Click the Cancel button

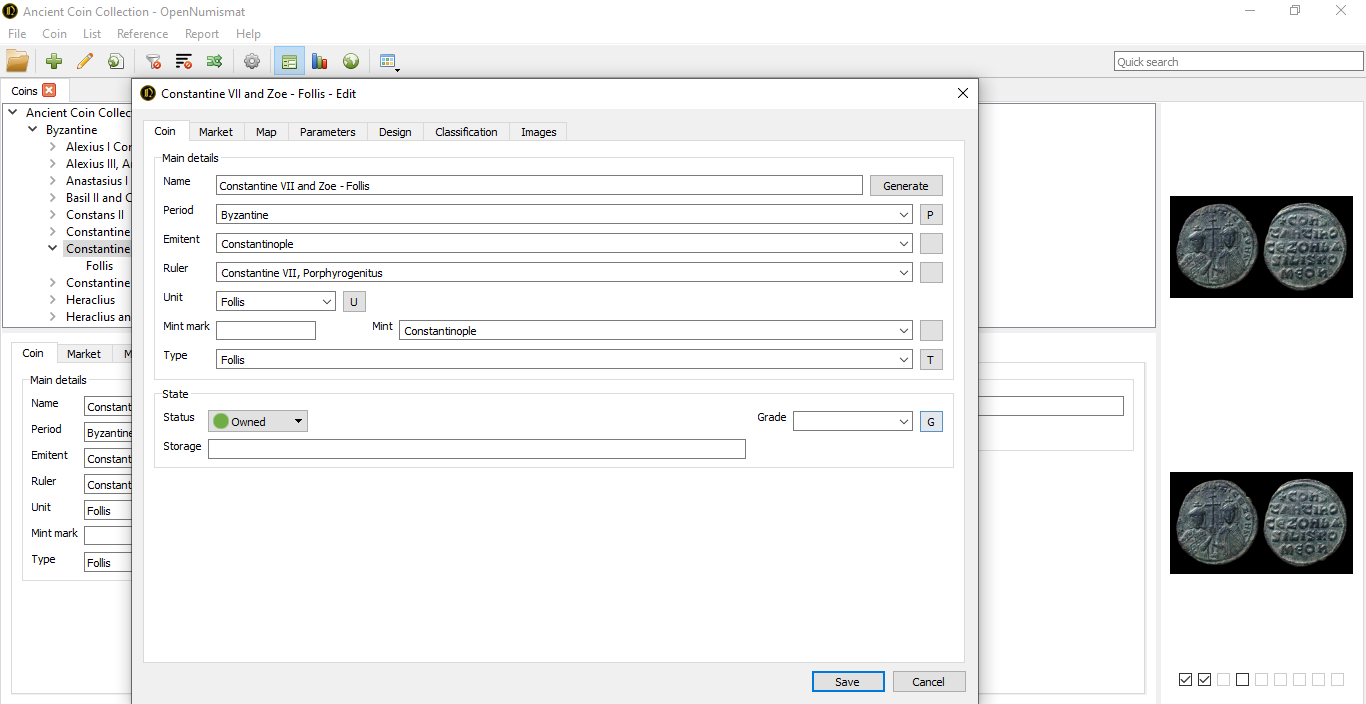click(x=929, y=681)
